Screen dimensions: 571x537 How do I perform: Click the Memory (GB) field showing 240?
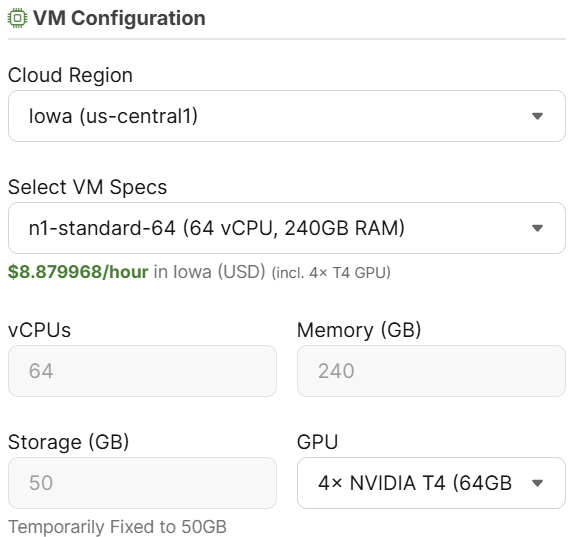pos(431,371)
